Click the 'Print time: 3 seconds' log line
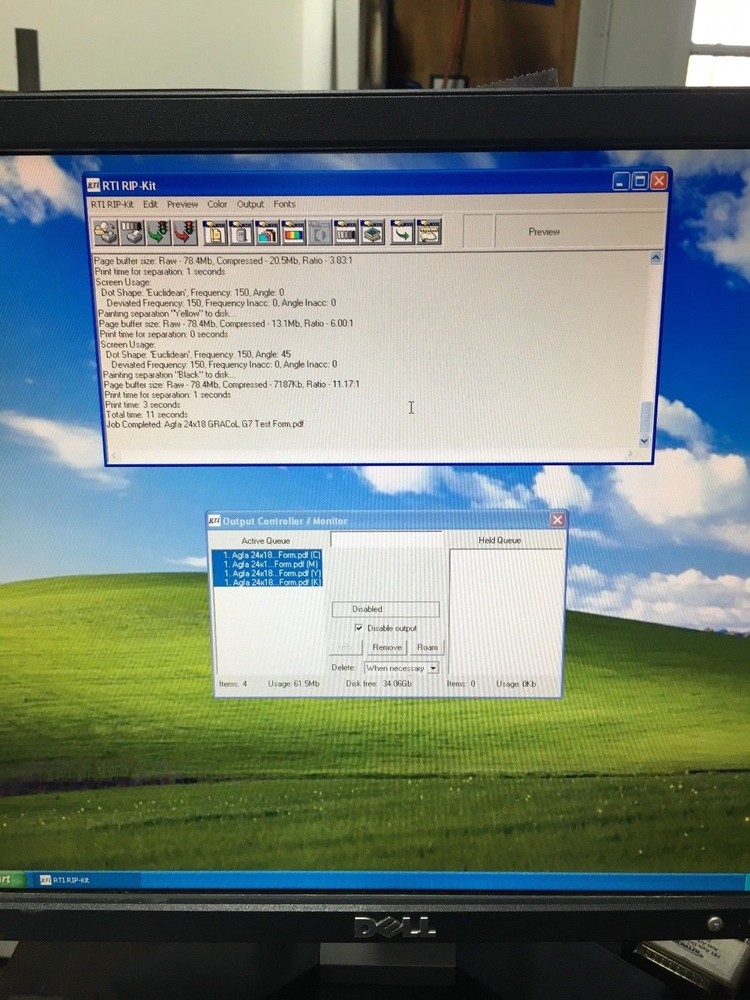This screenshot has width=750, height=1000. [x=143, y=404]
